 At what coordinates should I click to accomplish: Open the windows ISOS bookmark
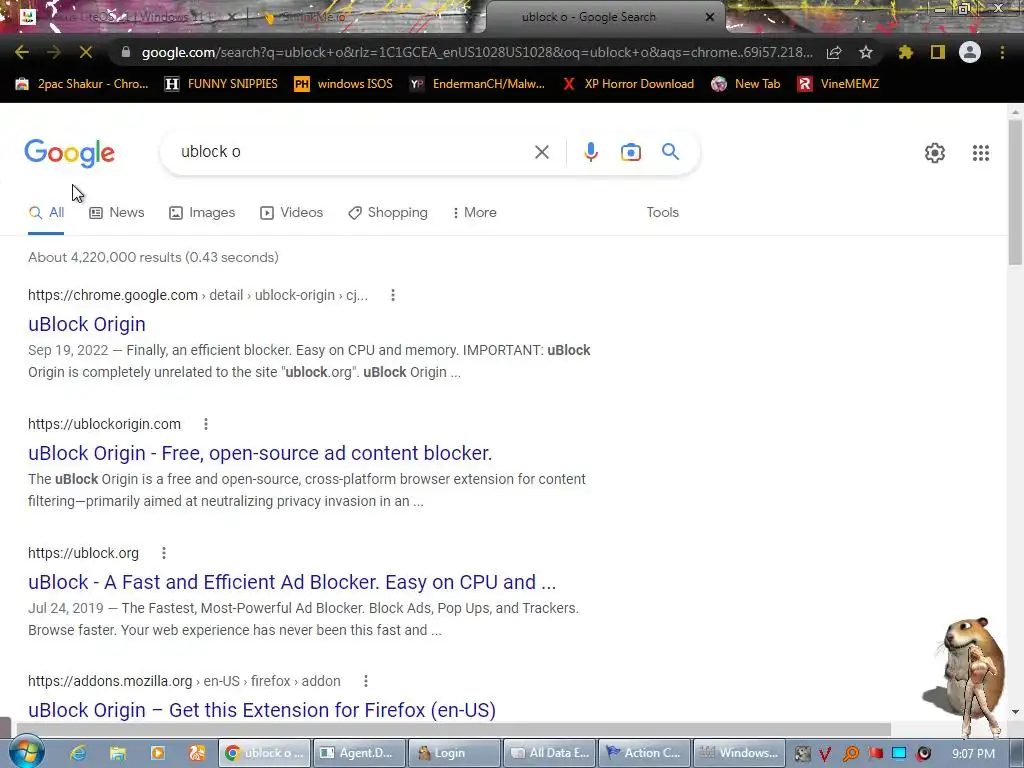click(x=344, y=84)
